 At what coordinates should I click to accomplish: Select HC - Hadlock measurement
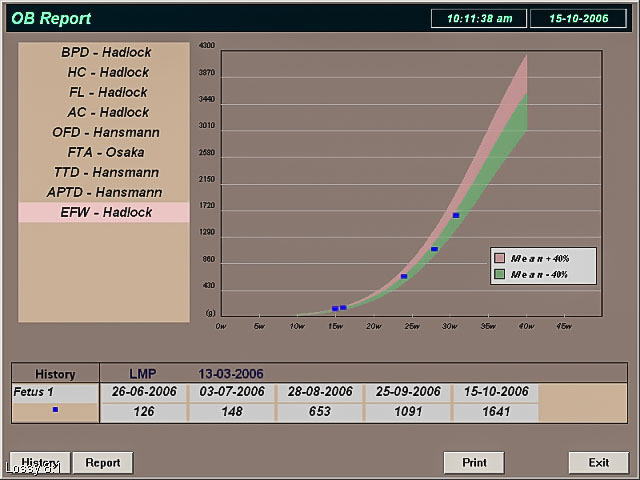tap(104, 72)
